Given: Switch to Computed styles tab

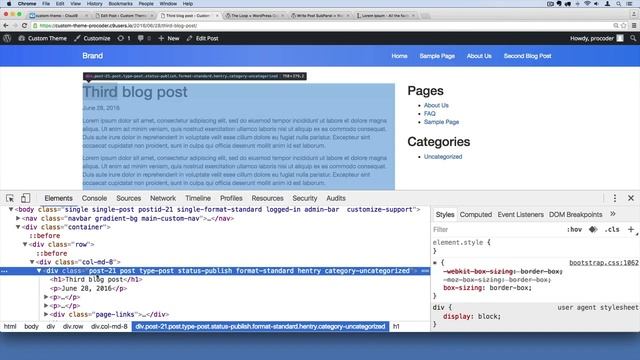Looking at the screenshot, I should click(476, 214).
